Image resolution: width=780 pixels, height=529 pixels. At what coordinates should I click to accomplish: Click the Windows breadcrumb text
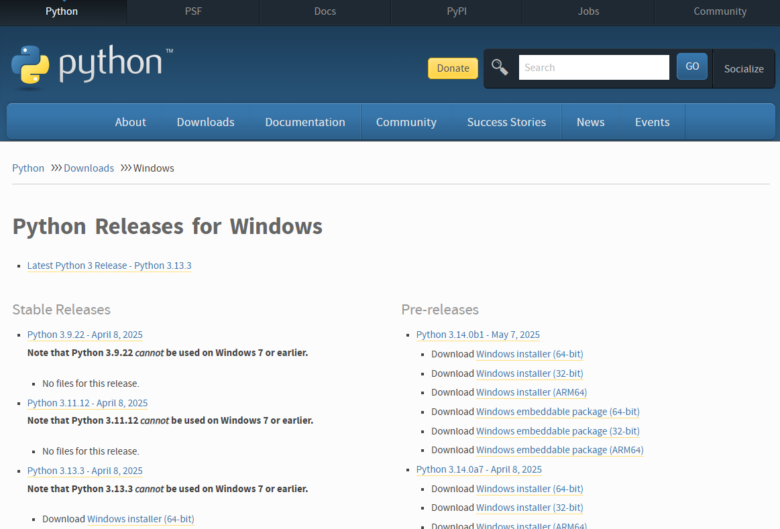point(153,168)
